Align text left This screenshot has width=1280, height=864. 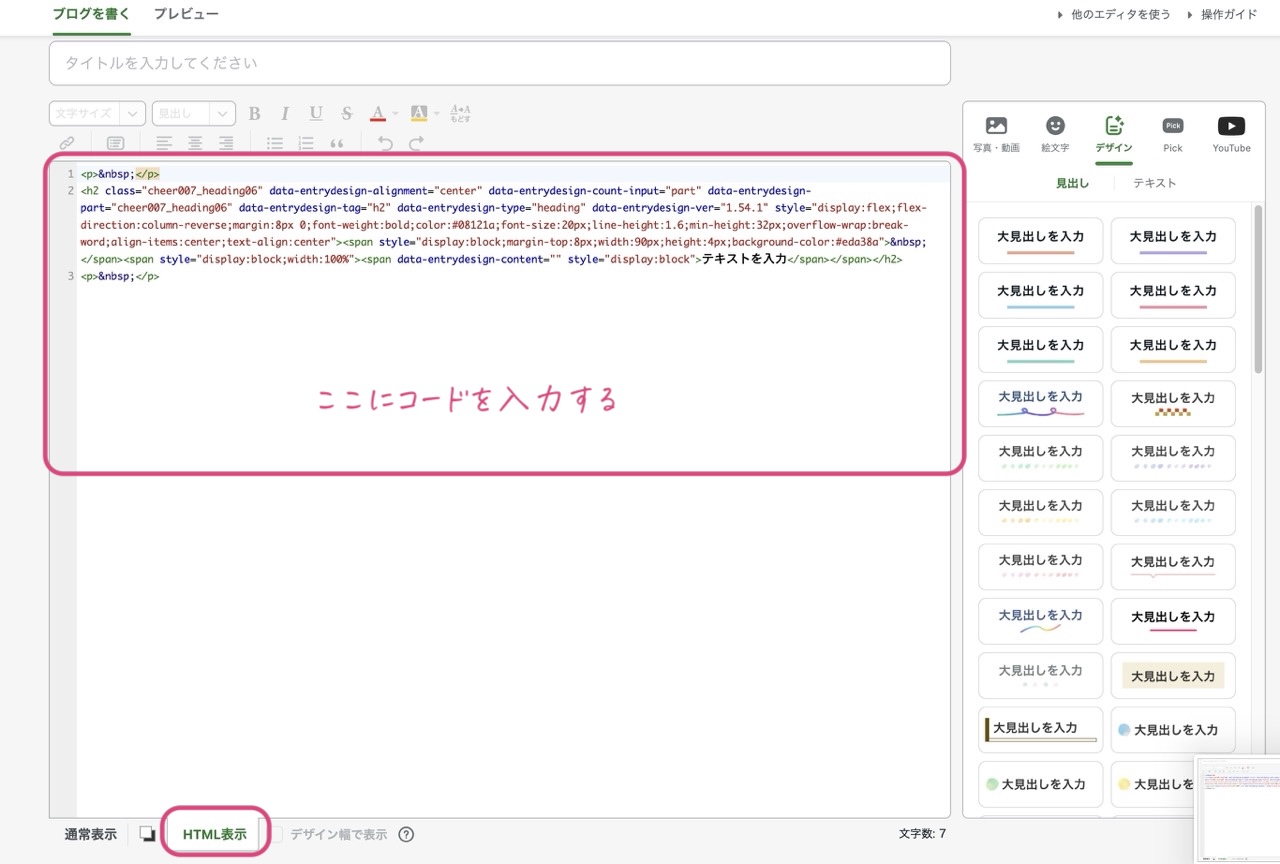pos(164,143)
